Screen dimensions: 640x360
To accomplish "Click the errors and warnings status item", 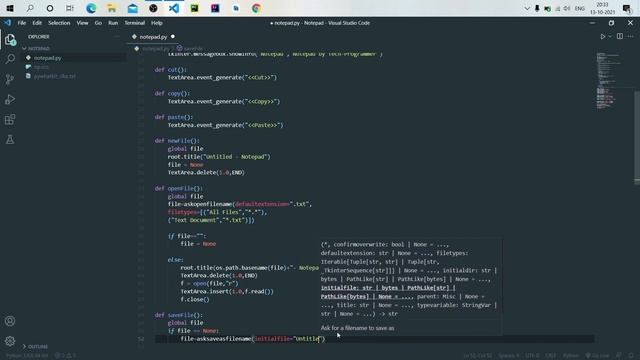I will pyautogui.click(x=65, y=356).
